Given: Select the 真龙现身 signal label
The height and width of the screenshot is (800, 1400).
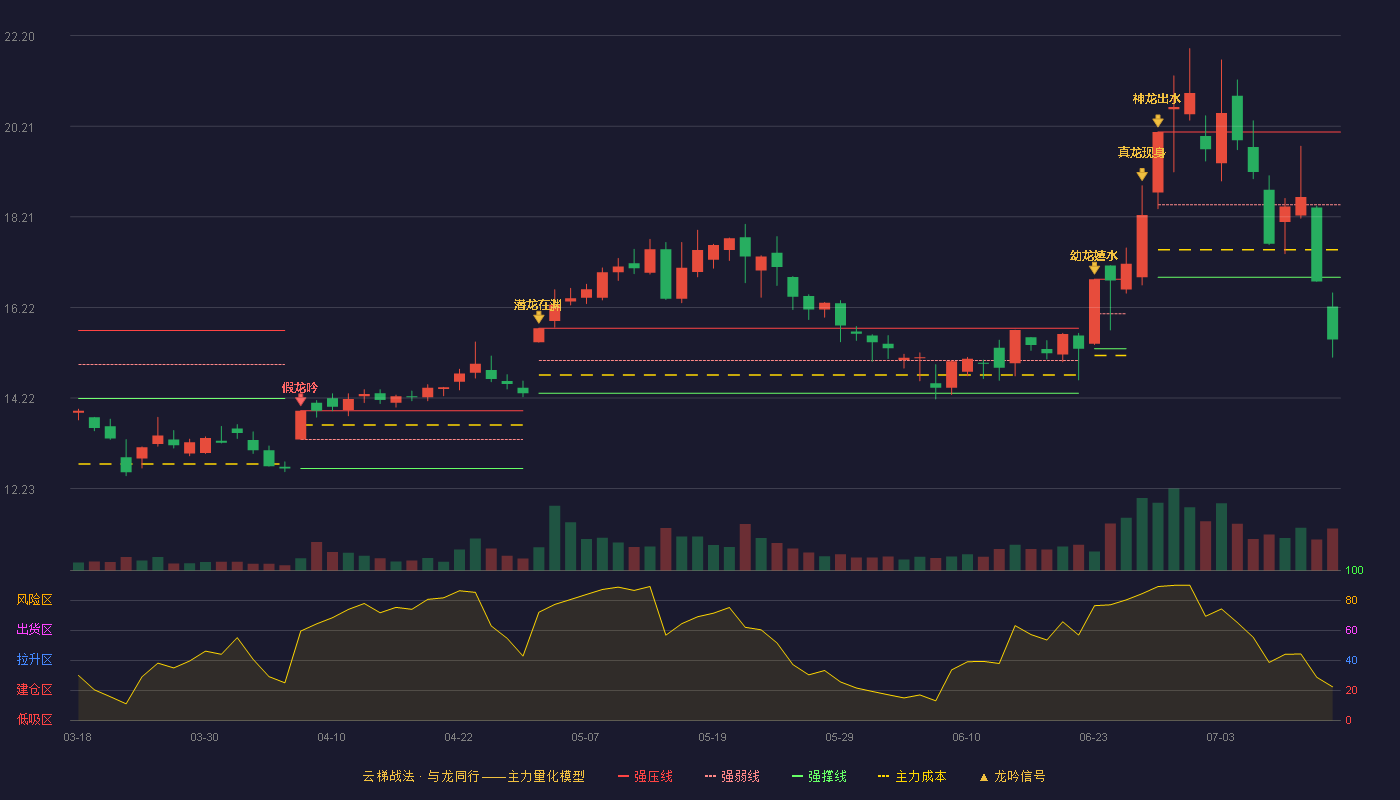Looking at the screenshot, I should coord(1142,152).
